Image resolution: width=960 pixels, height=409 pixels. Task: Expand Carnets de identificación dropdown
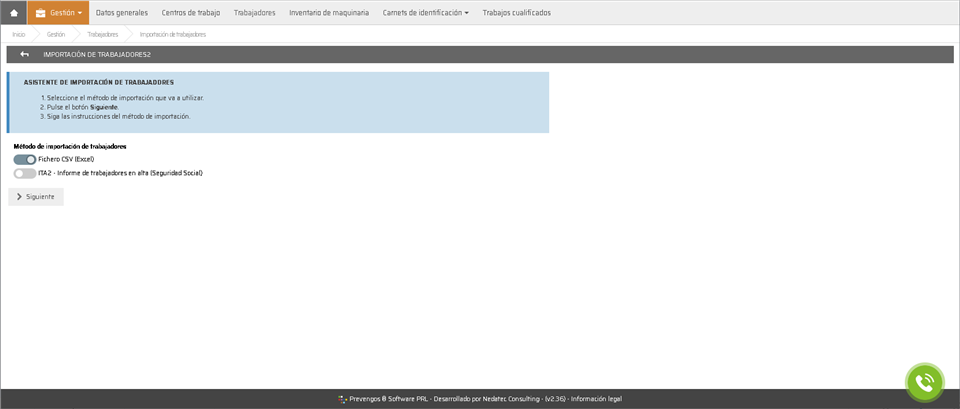(x=426, y=12)
